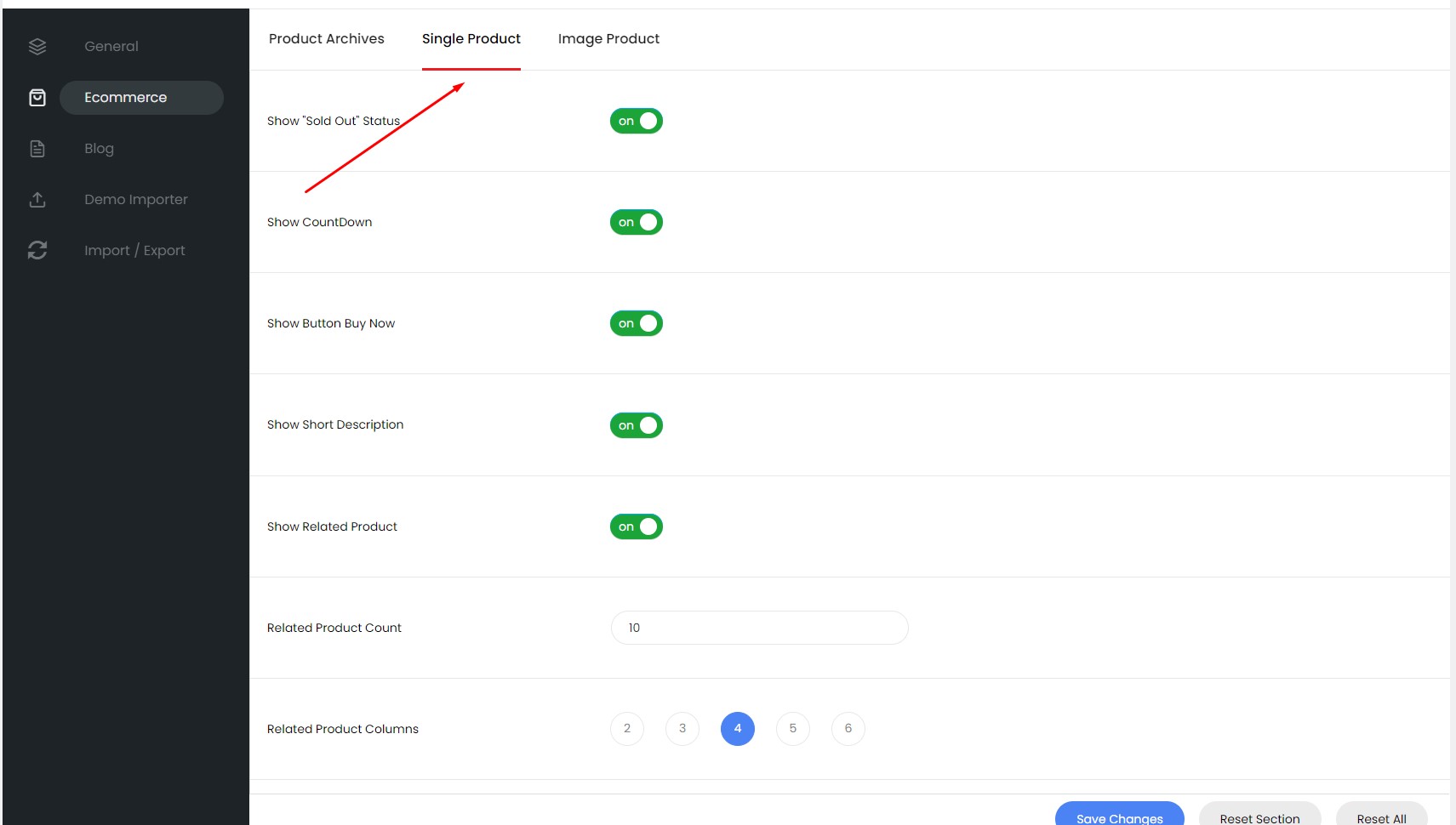1456x825 pixels.
Task: Disable the Show Related Product switch
Action: 636,526
